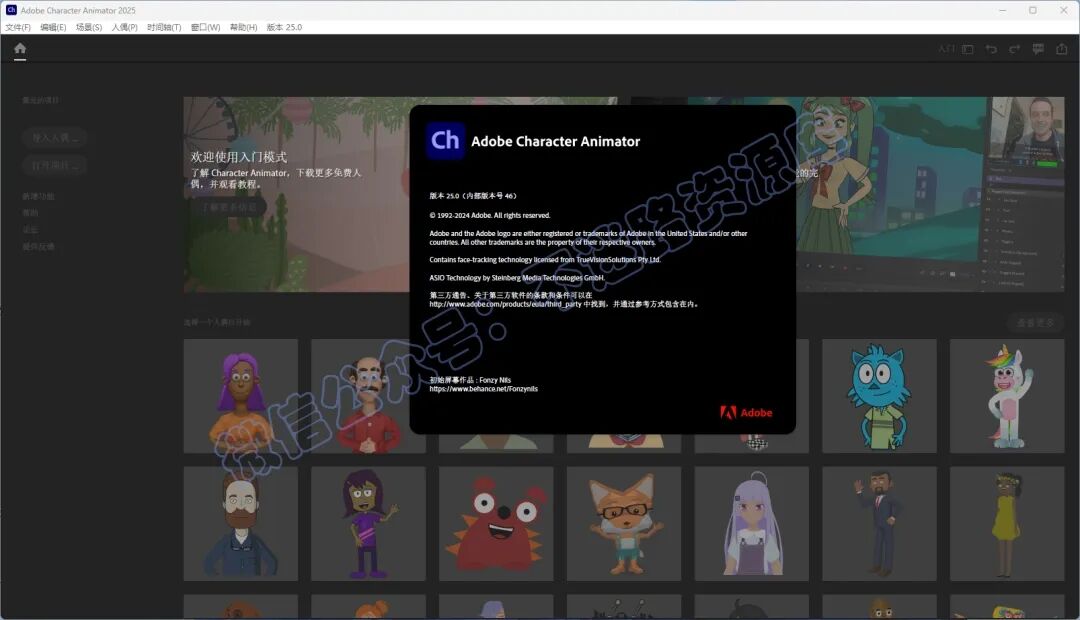Viewport: 1080px width, 620px height.
Task: Open the adobe.com third_party EULA link
Action: pos(506,304)
